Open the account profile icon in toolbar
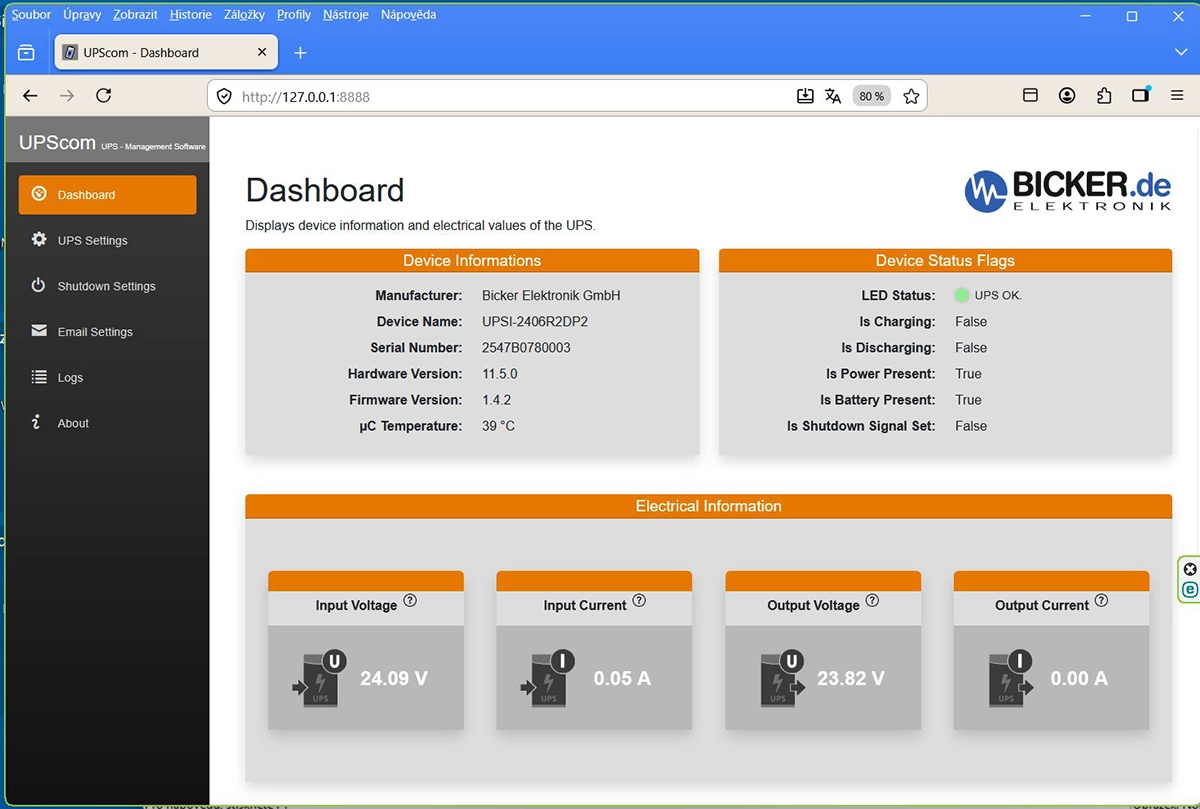1200x809 pixels. [x=1067, y=95]
